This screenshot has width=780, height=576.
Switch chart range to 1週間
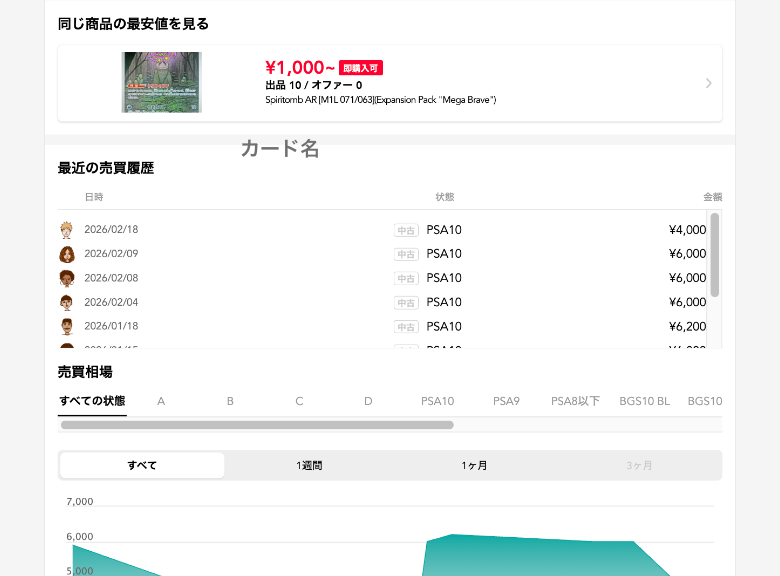(x=309, y=465)
